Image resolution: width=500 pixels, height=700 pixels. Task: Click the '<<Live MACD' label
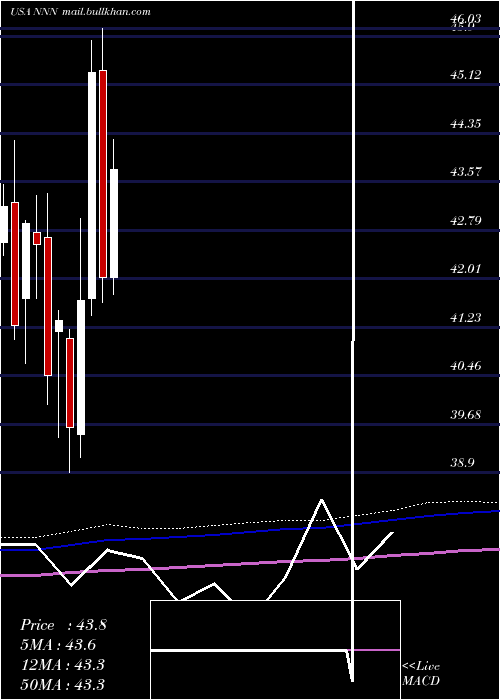coord(421,674)
